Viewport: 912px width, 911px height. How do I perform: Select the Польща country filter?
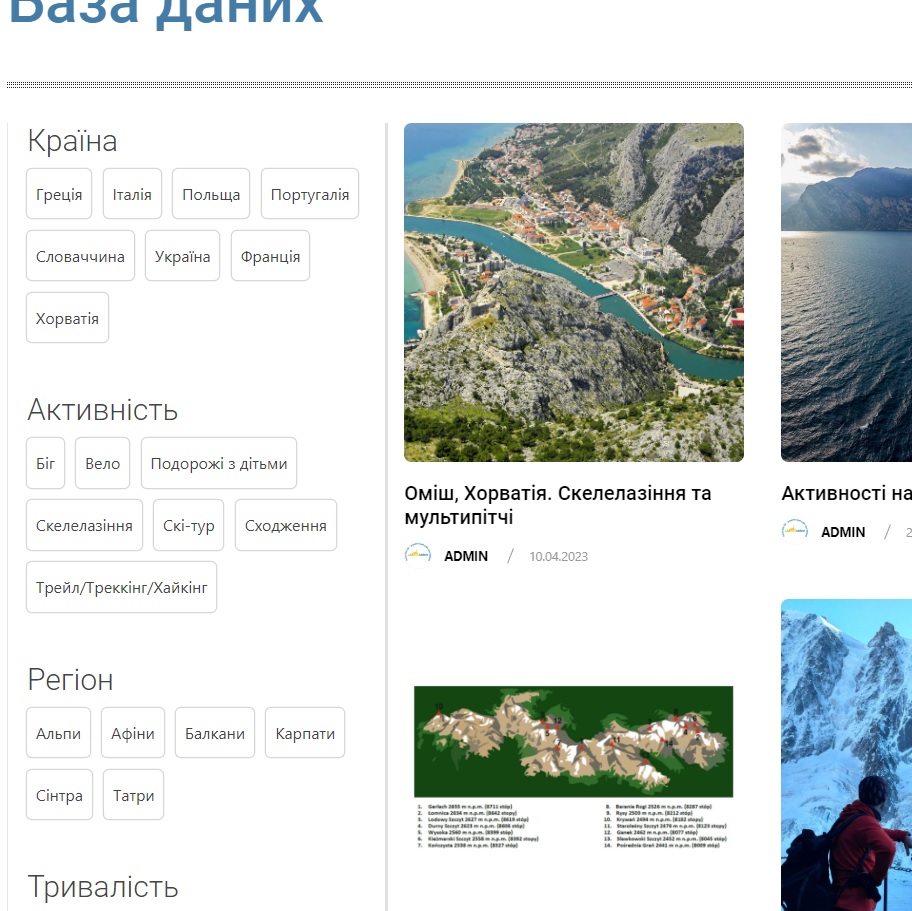click(210, 193)
